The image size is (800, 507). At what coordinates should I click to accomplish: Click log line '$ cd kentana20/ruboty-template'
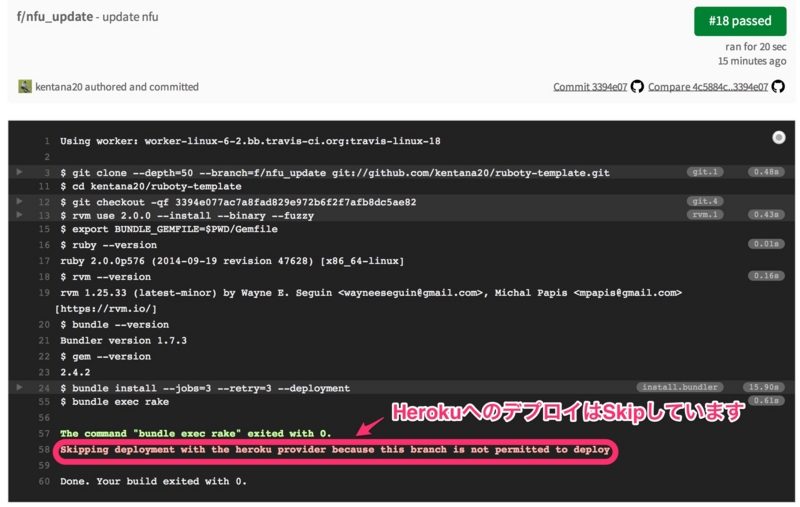(x=151, y=187)
